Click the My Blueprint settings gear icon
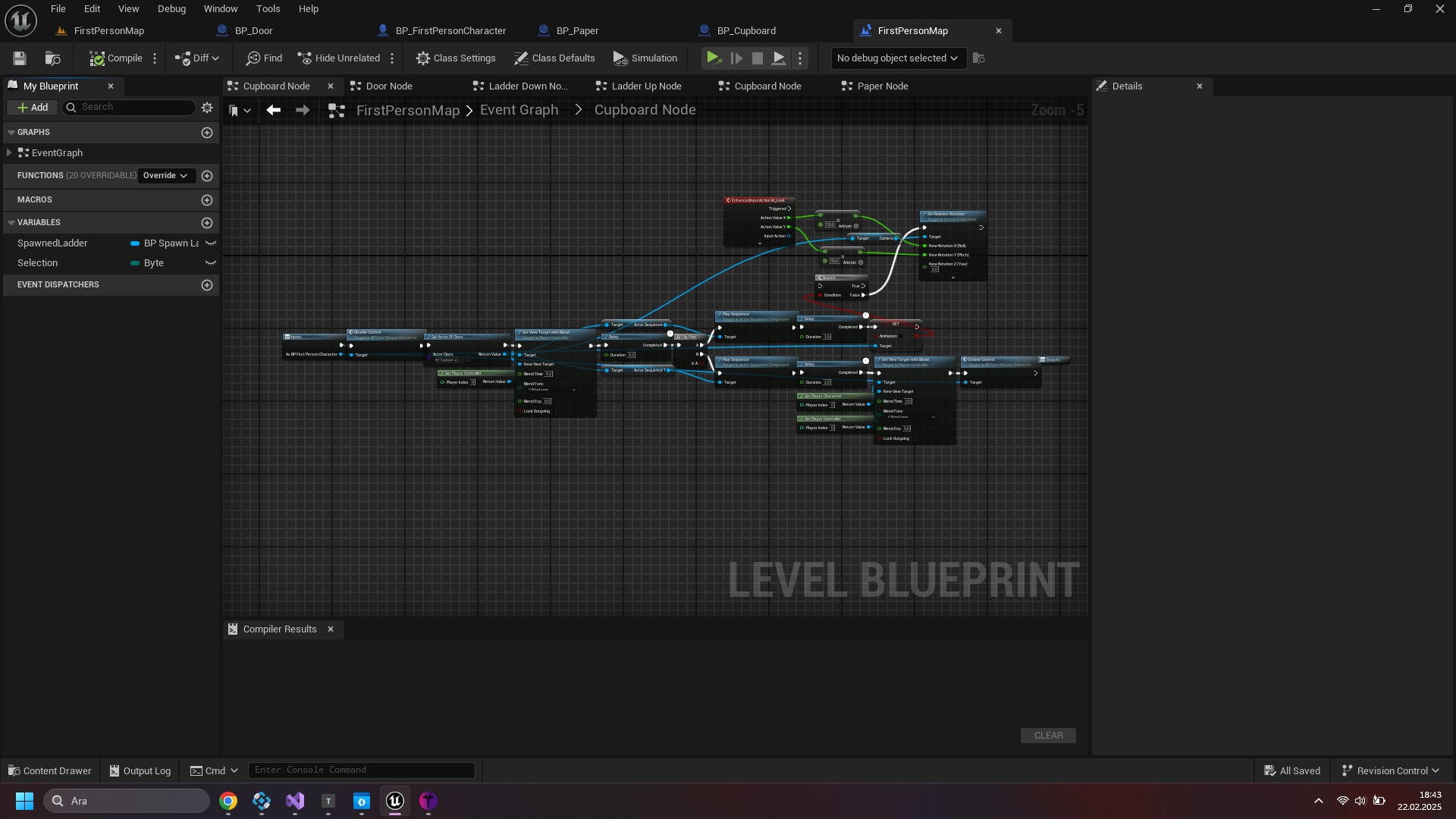1456x819 pixels. click(207, 108)
